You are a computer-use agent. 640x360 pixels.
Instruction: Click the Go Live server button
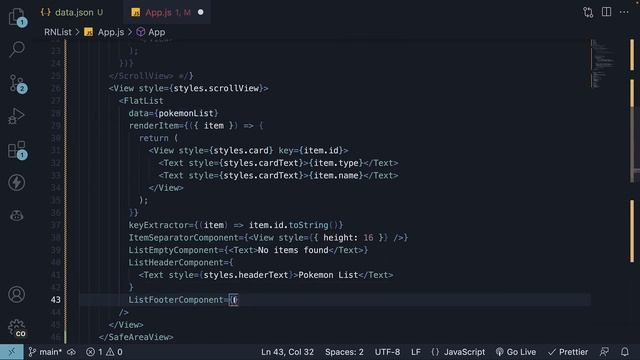coord(516,352)
